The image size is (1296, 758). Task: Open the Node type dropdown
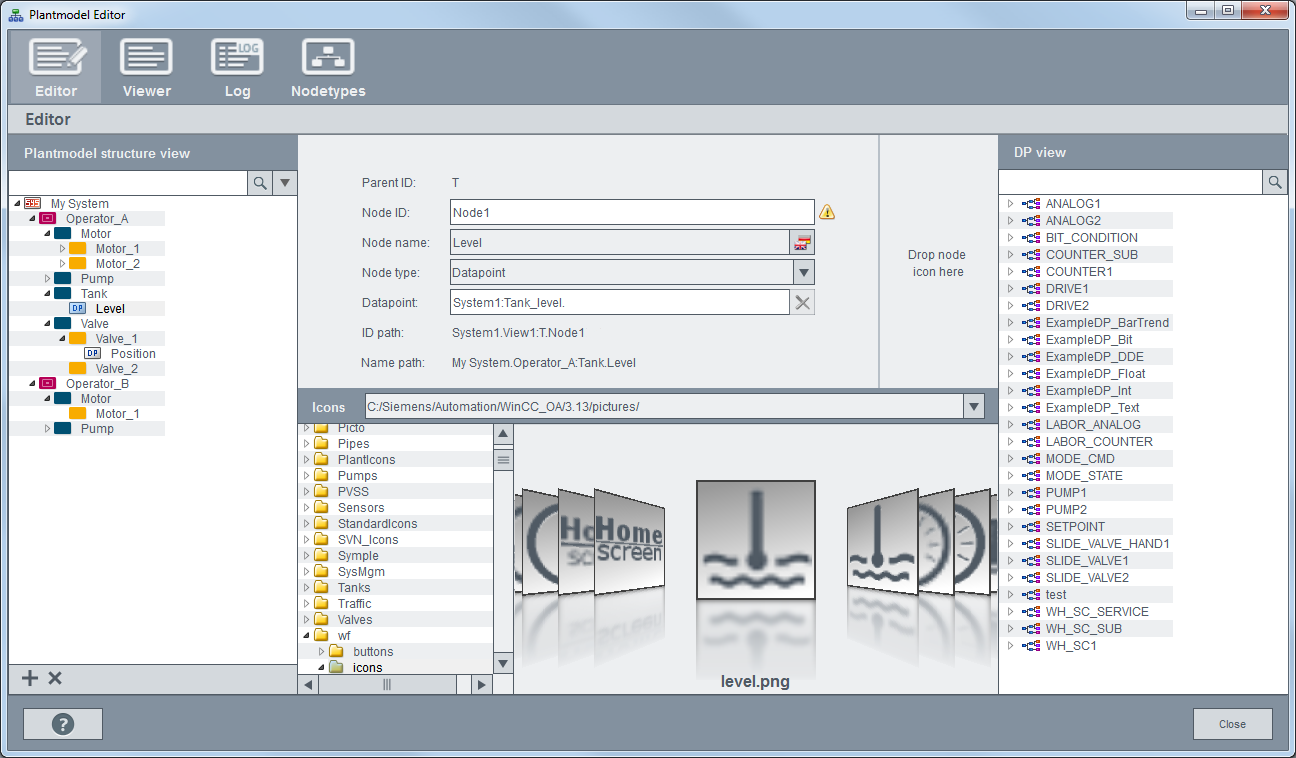[x=803, y=273]
